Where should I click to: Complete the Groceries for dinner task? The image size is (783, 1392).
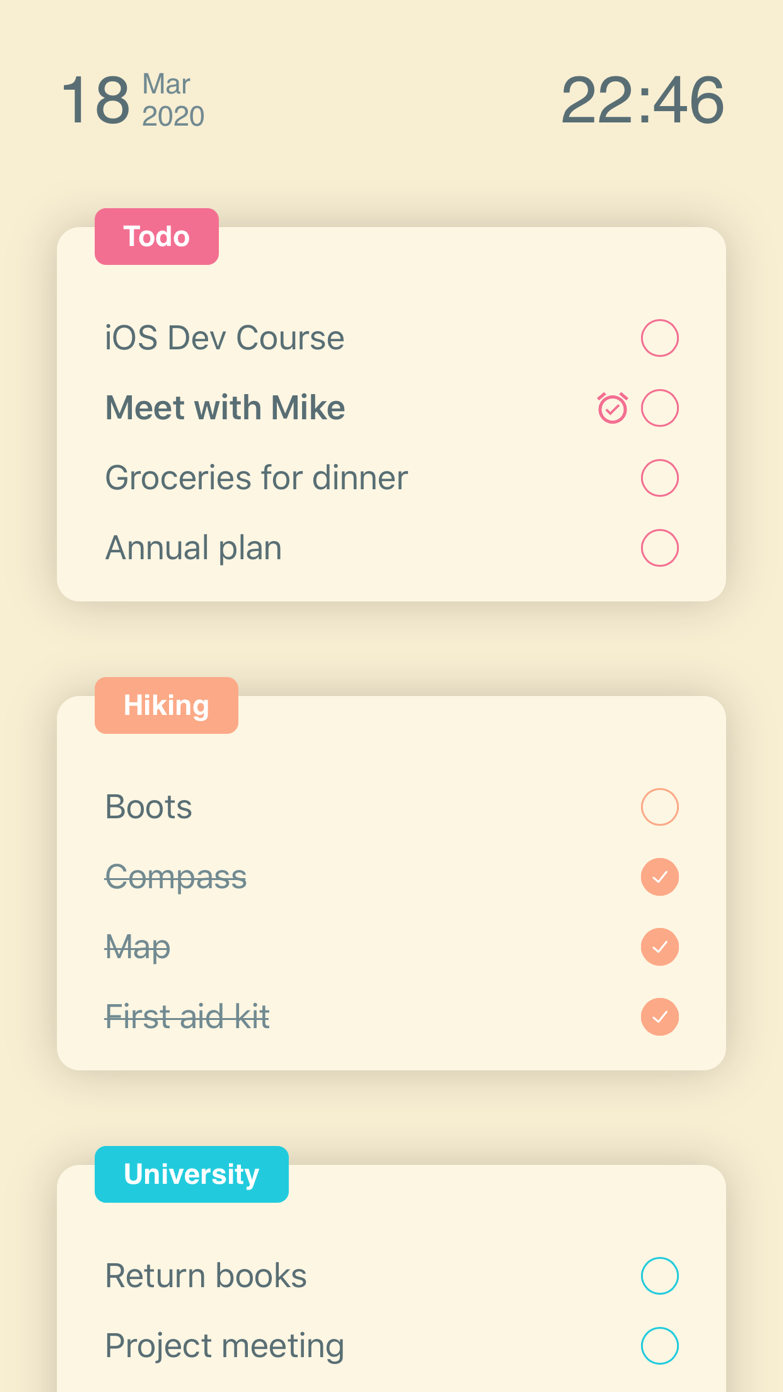coord(660,478)
